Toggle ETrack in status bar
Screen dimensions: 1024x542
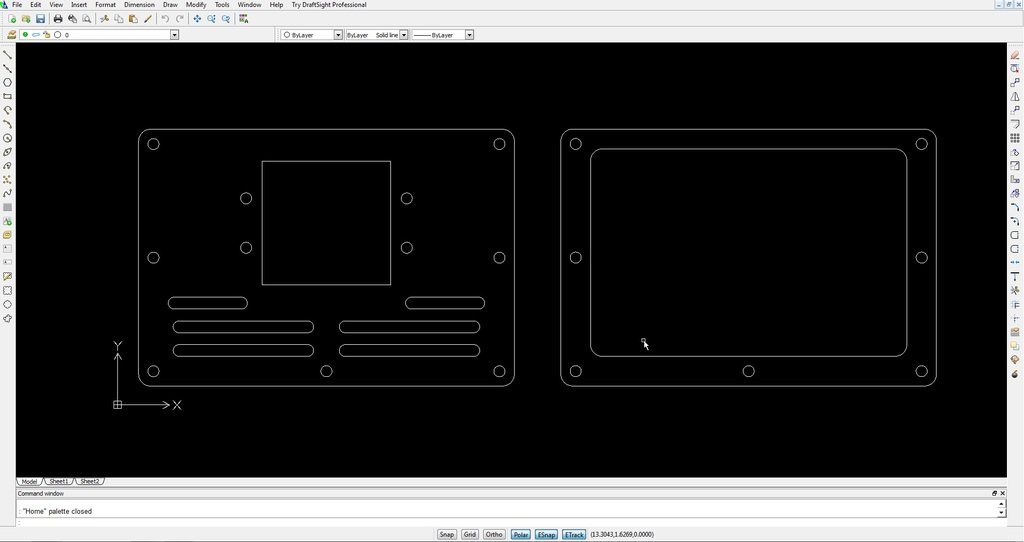[x=573, y=534]
